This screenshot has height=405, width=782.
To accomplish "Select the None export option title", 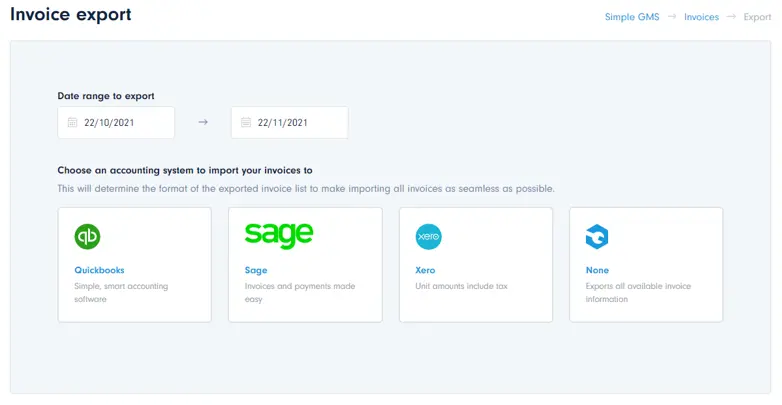I will (x=597, y=270).
